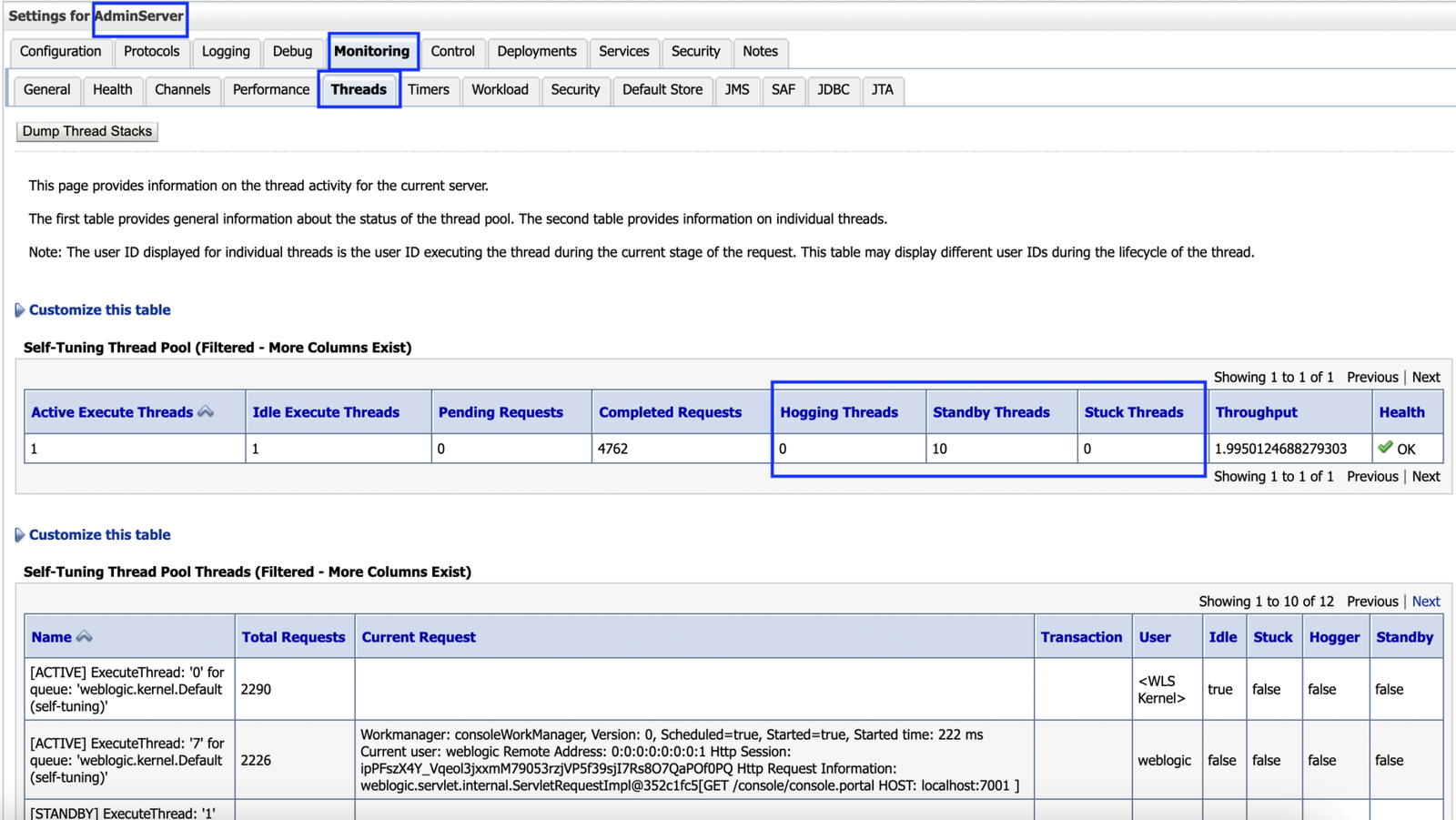Open the Control tab
The width and height of the screenshot is (1456, 820).
(x=452, y=52)
